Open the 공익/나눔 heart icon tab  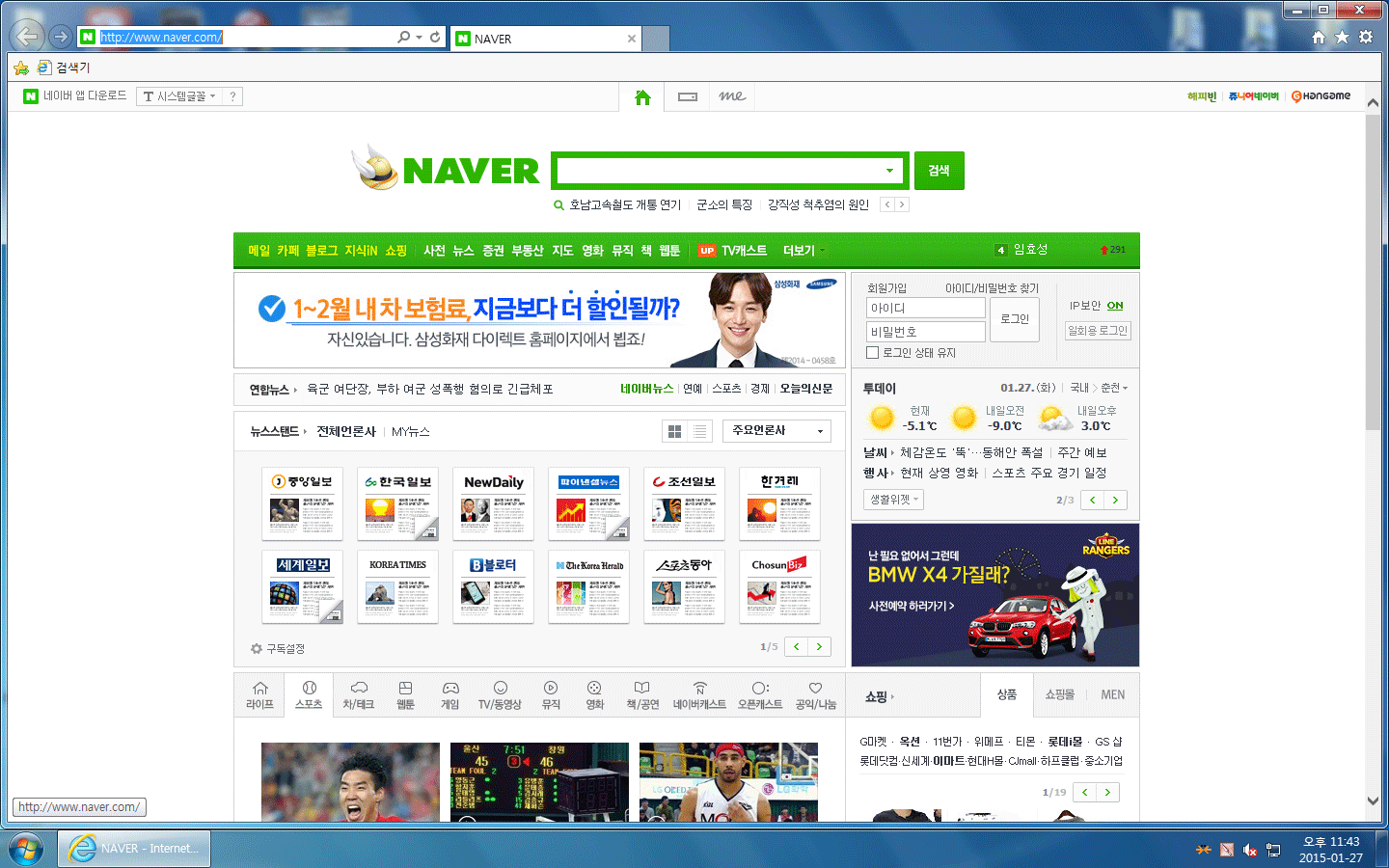click(816, 695)
